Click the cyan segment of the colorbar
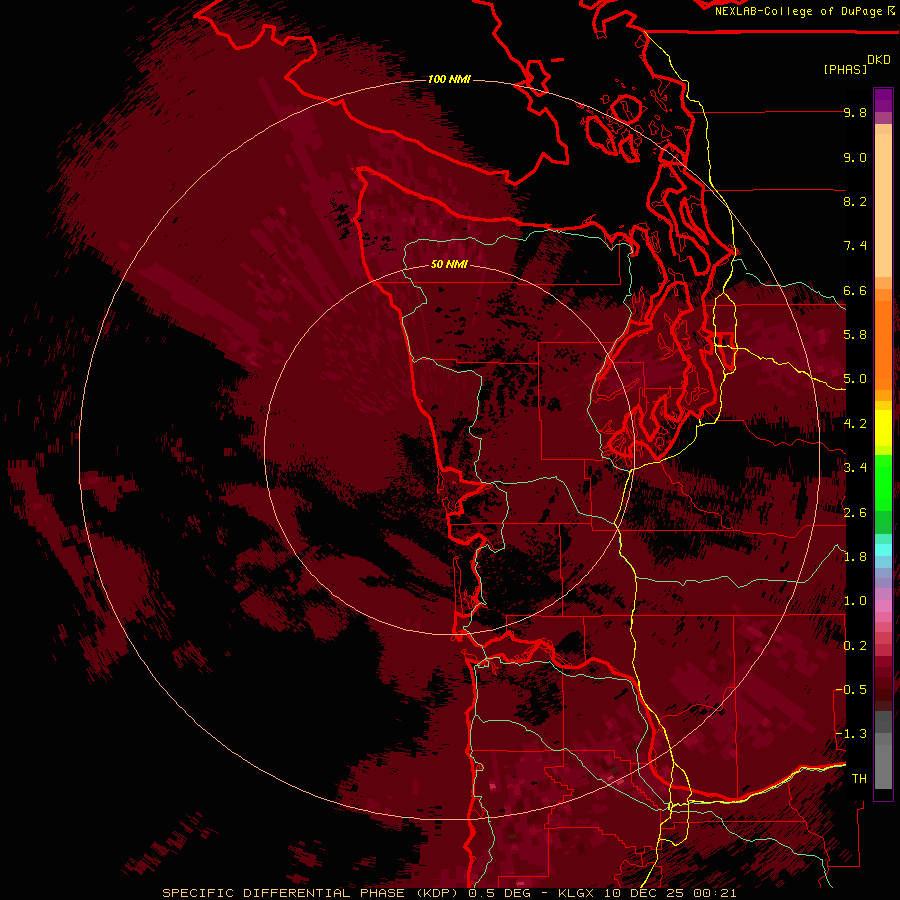Image resolution: width=900 pixels, height=900 pixels. coord(883,550)
